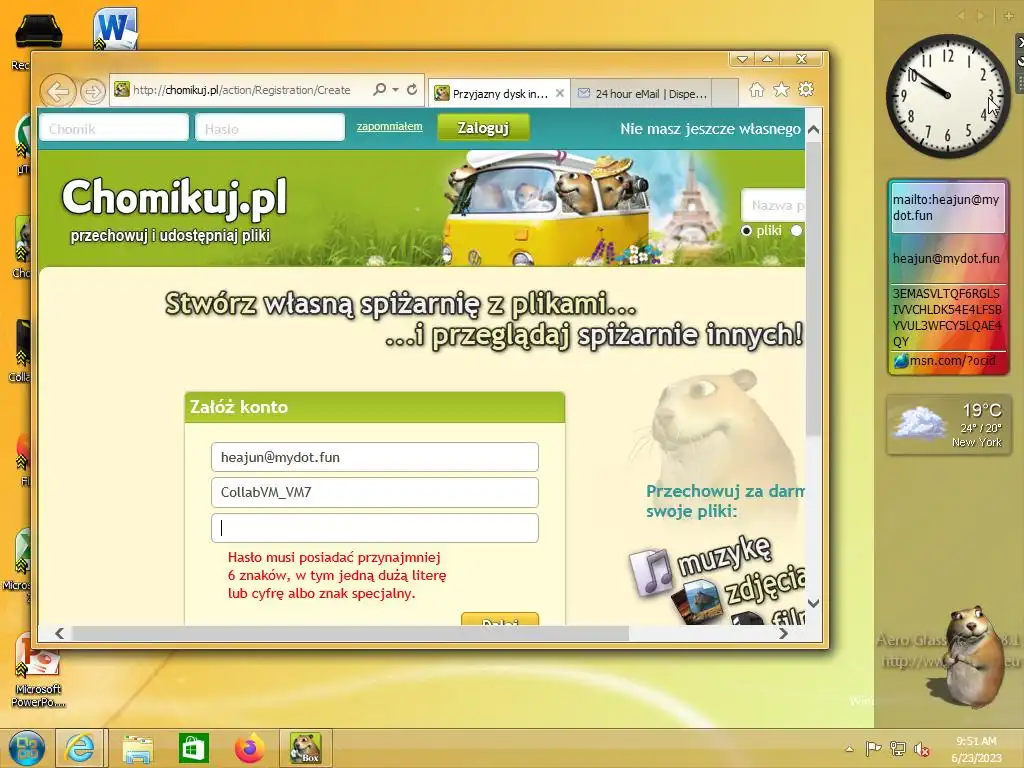The height and width of the screenshot is (768, 1024).
Task: Open the analog clock gadget
Action: [947, 96]
